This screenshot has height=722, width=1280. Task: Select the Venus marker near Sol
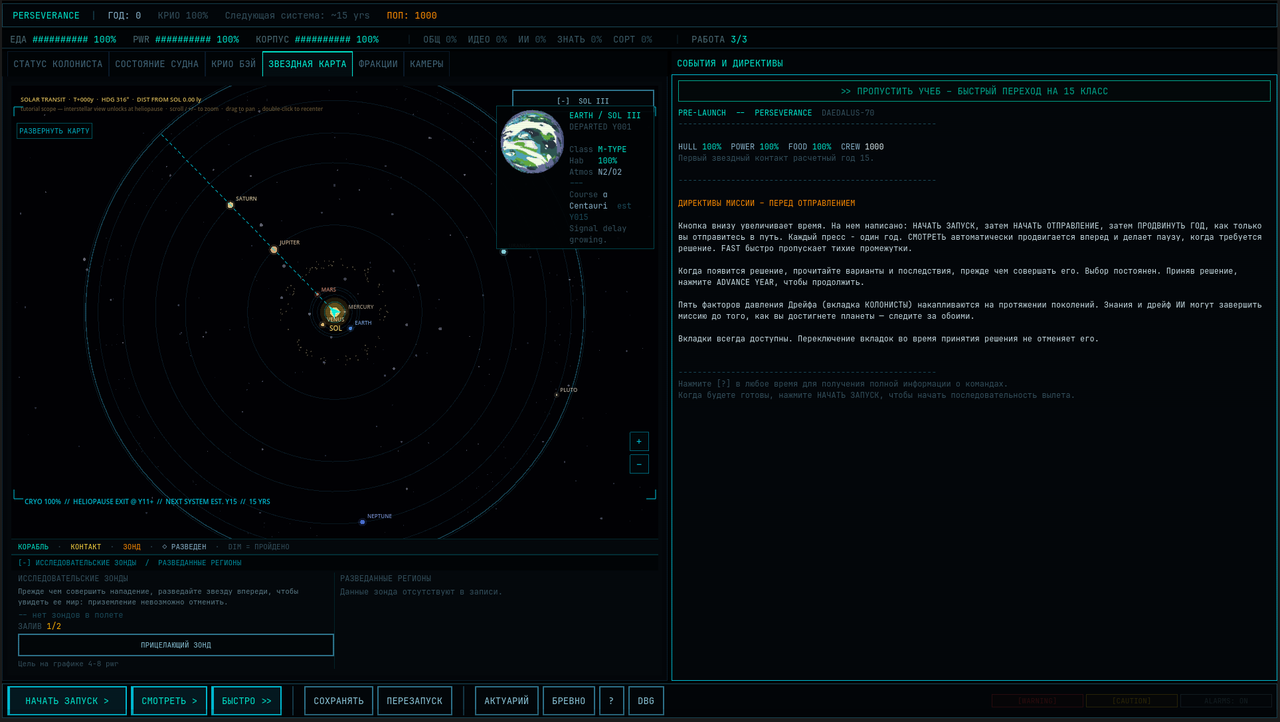click(x=322, y=324)
